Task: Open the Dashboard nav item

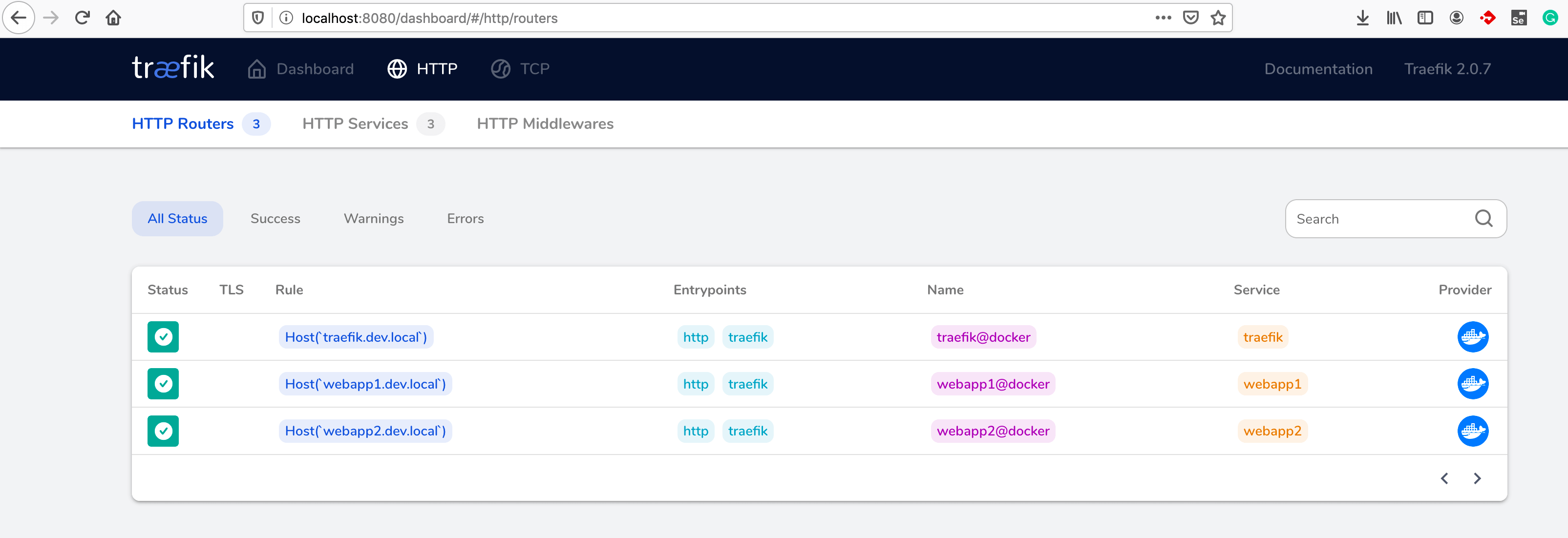Action: pos(301,69)
